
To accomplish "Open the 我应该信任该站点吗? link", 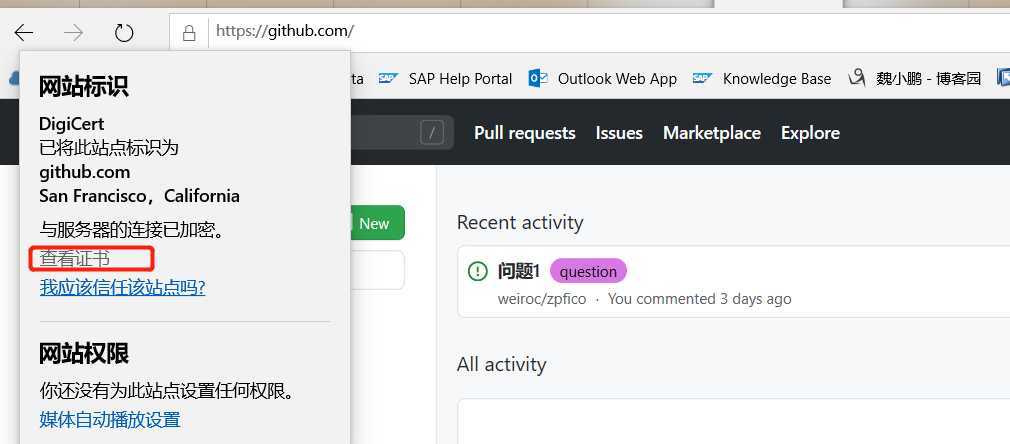I will pos(122,288).
